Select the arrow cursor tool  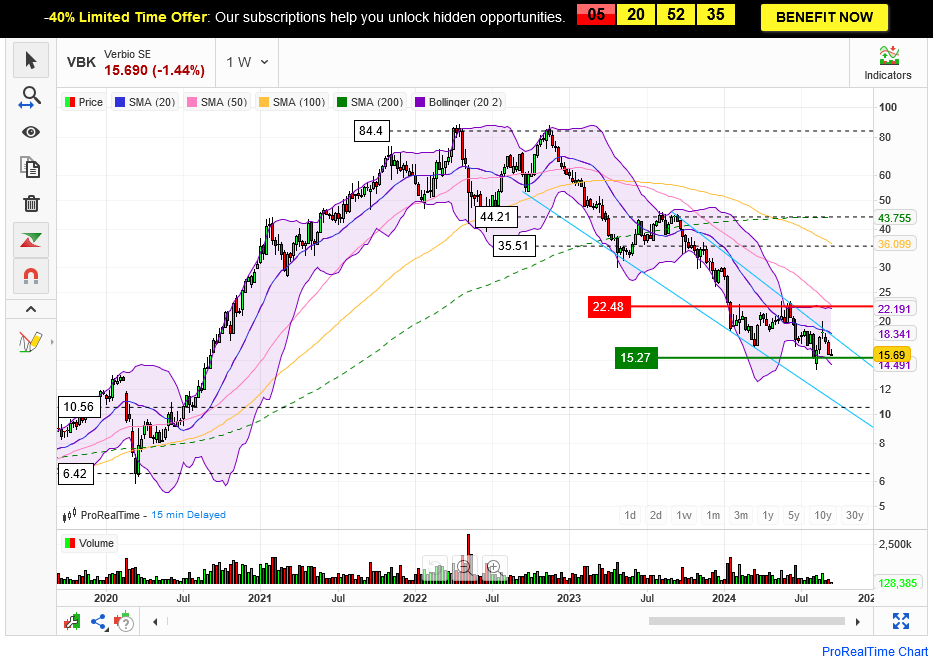coord(30,60)
